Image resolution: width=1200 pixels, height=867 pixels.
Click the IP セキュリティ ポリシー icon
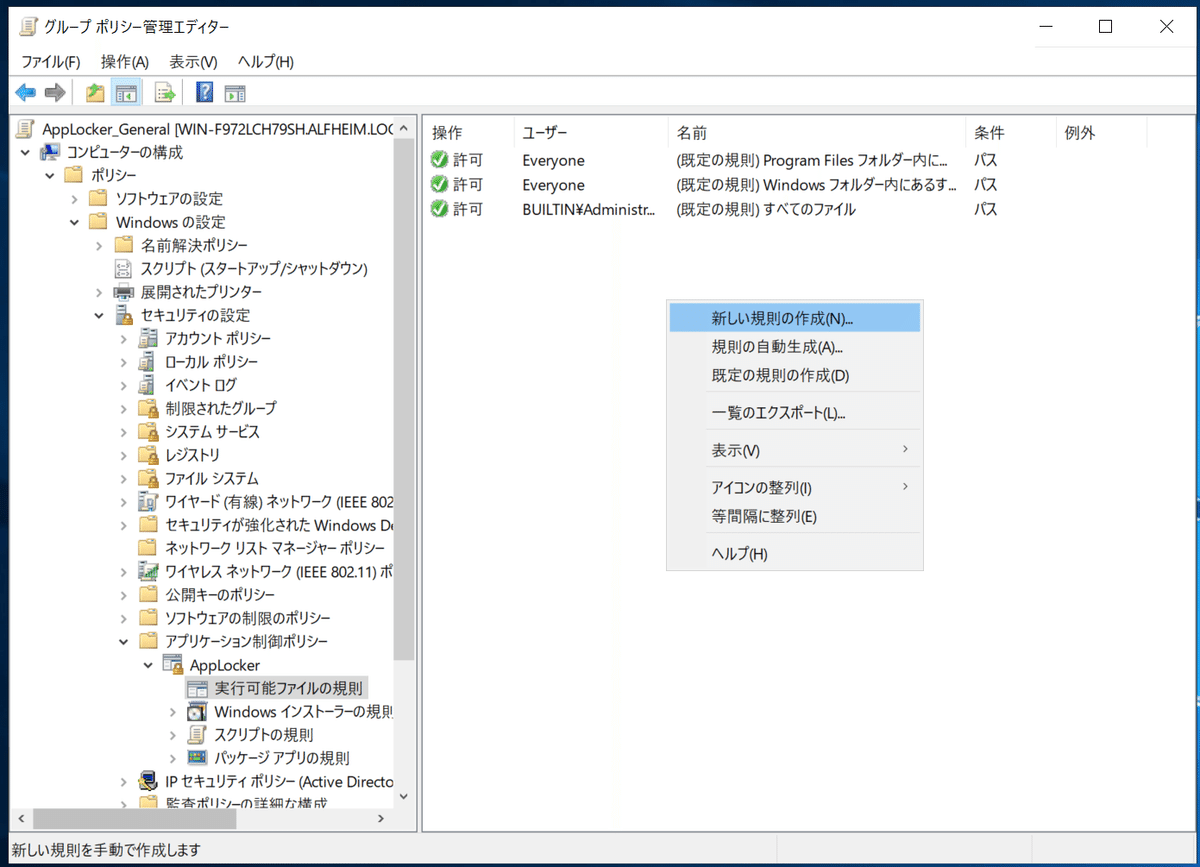[x=148, y=782]
